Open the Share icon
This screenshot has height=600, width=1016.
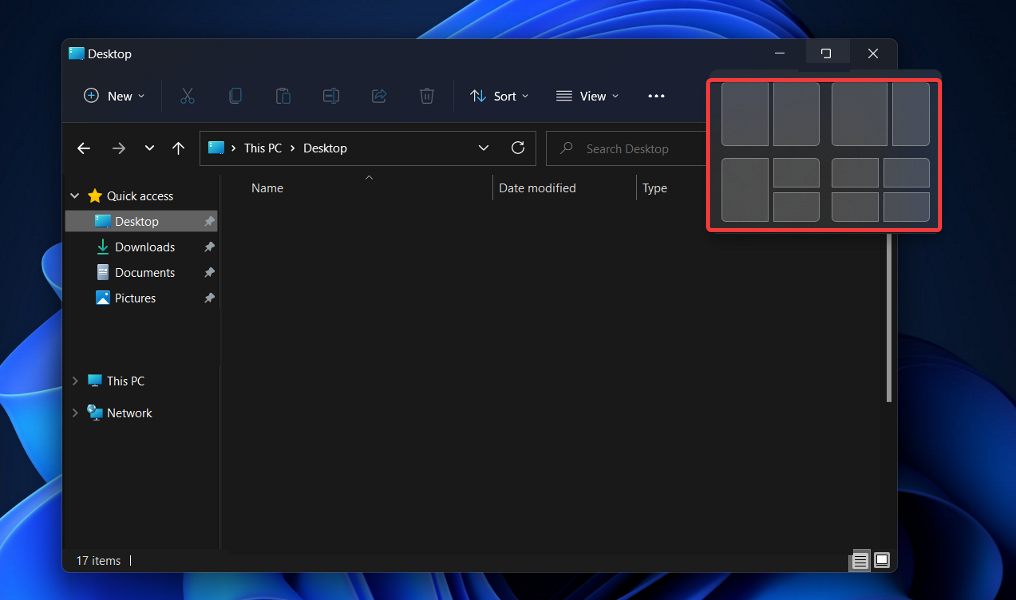(x=379, y=95)
